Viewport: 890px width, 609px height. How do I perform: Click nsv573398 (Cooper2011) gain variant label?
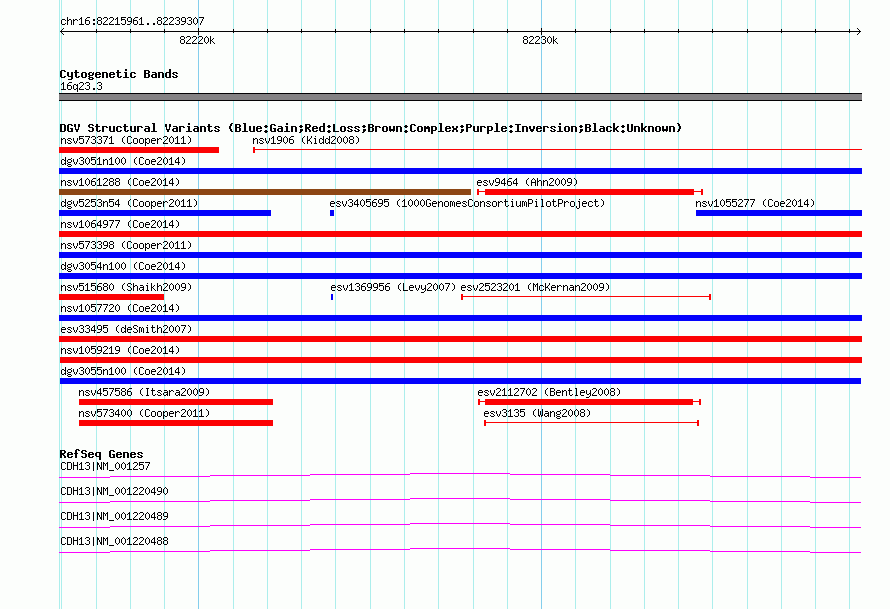[126, 245]
